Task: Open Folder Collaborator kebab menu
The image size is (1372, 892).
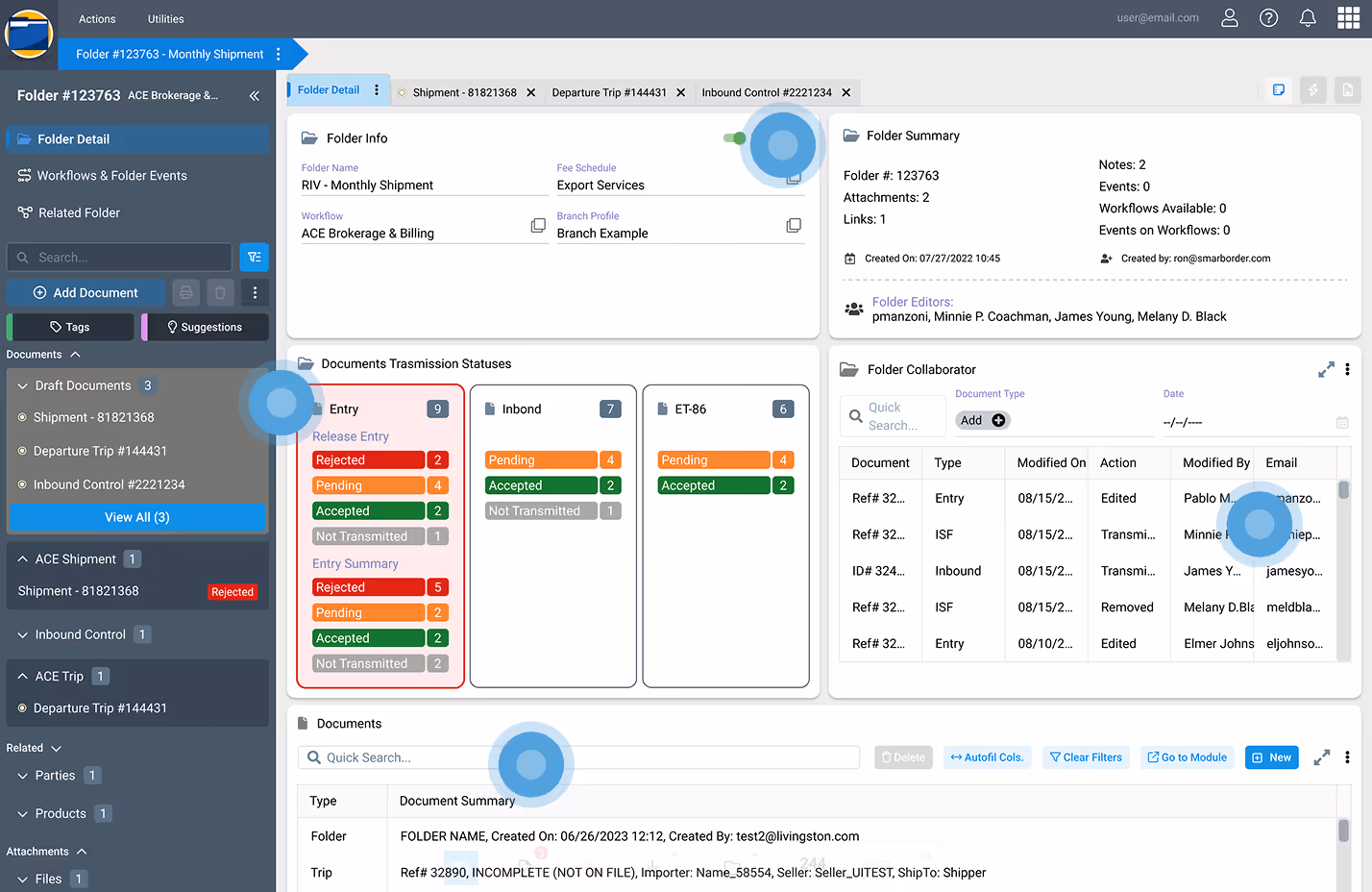Action: coord(1347,370)
